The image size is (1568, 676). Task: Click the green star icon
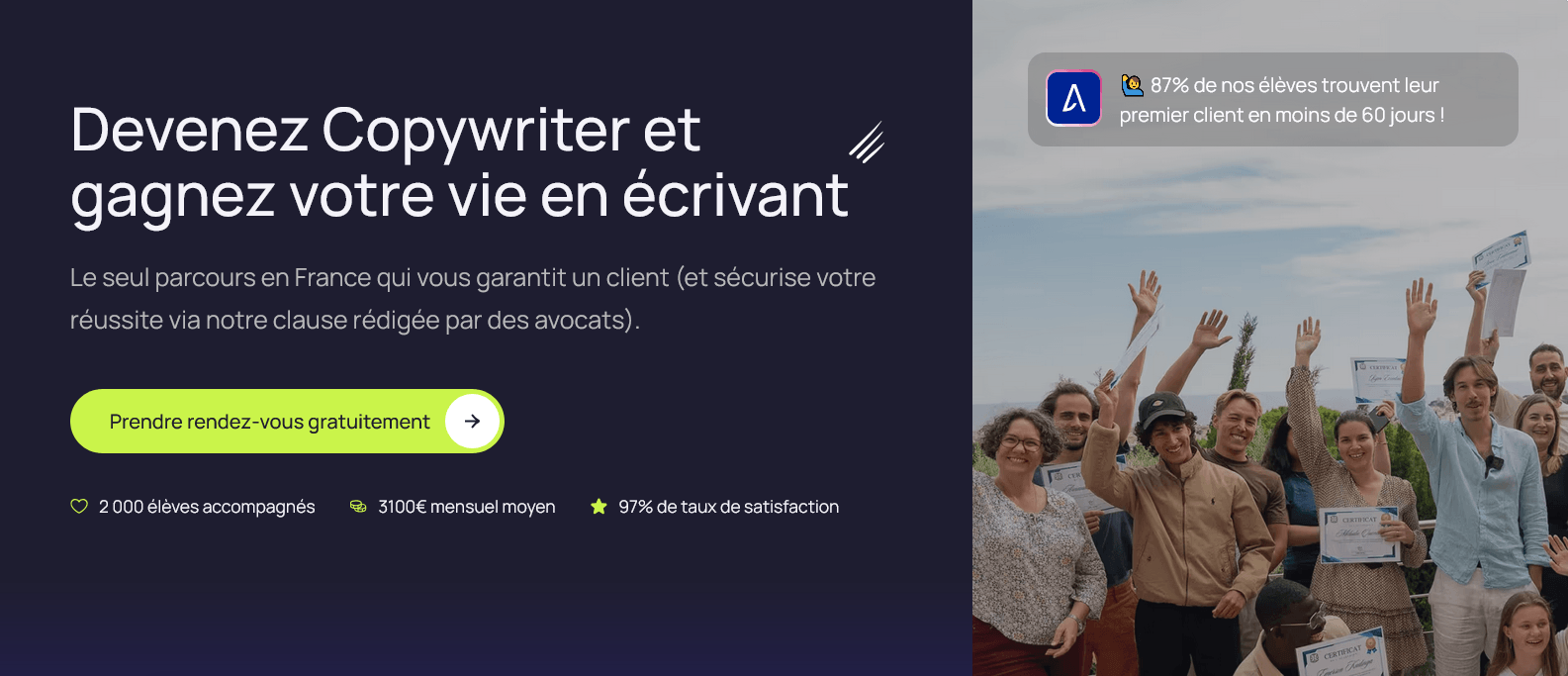(599, 507)
